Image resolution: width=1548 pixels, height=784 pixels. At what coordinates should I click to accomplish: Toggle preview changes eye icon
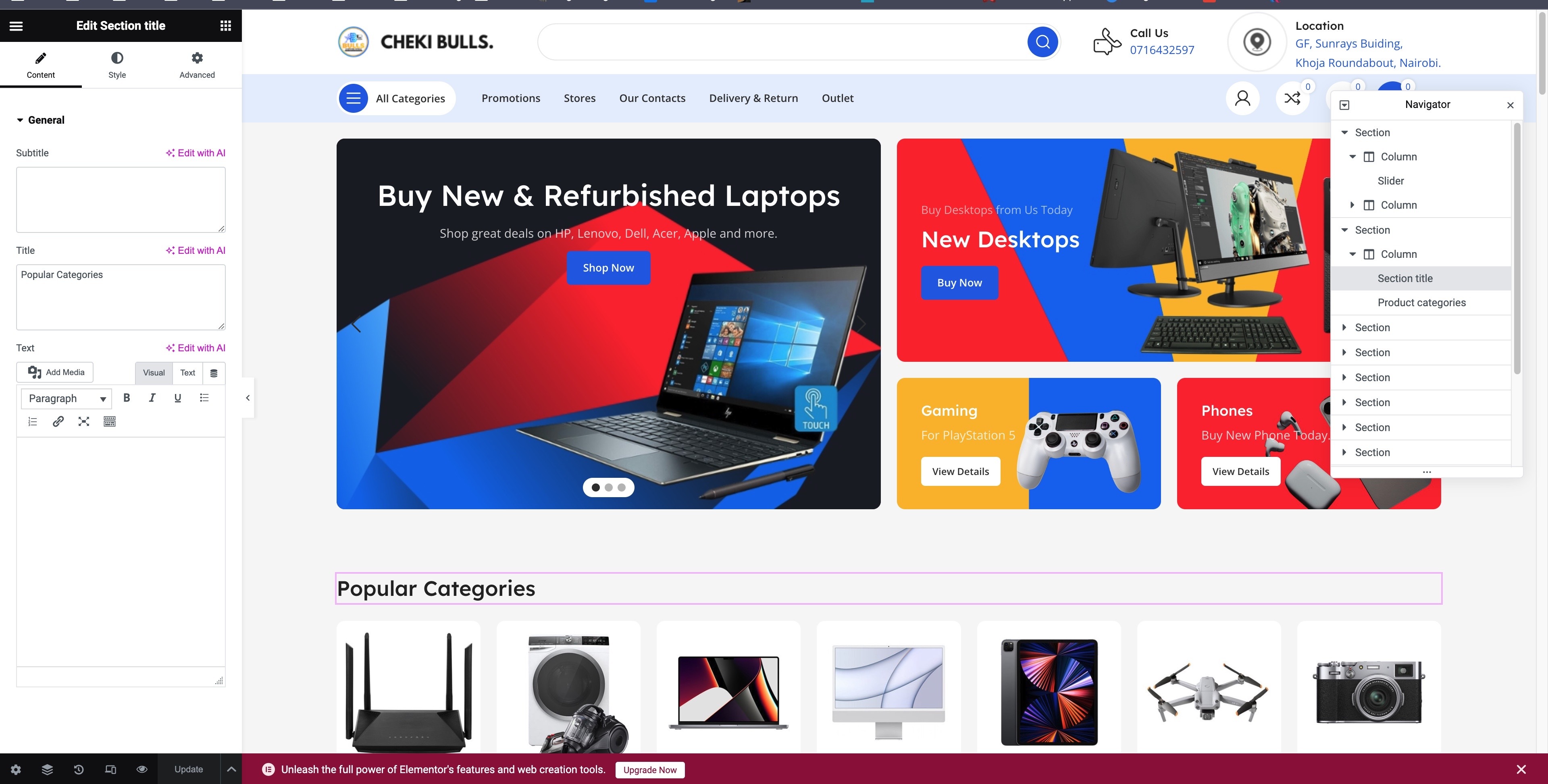142,769
